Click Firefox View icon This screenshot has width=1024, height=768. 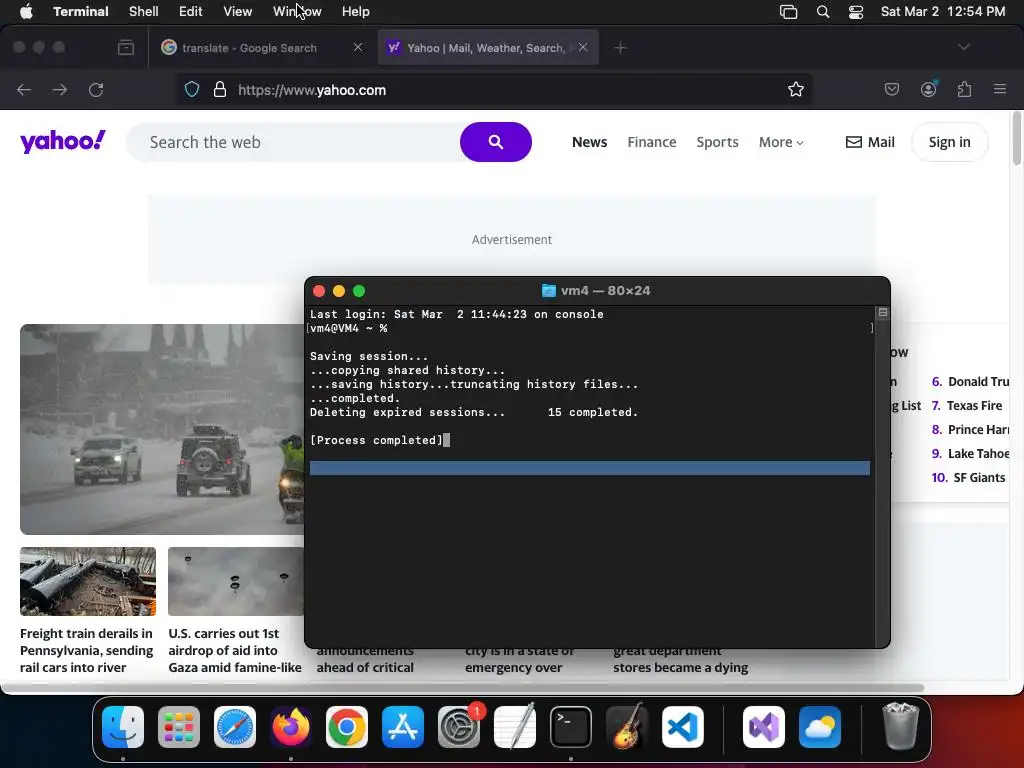pos(126,48)
